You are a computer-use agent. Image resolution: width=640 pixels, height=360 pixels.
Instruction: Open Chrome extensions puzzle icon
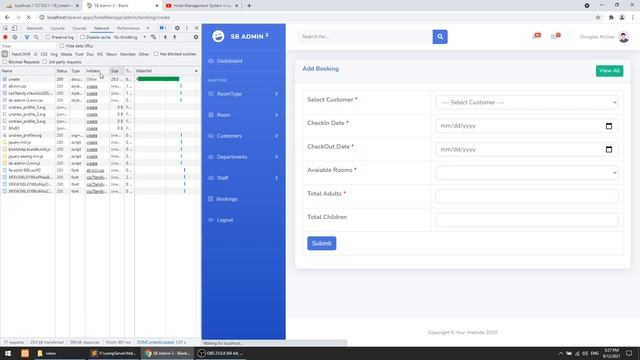[x=611, y=18]
